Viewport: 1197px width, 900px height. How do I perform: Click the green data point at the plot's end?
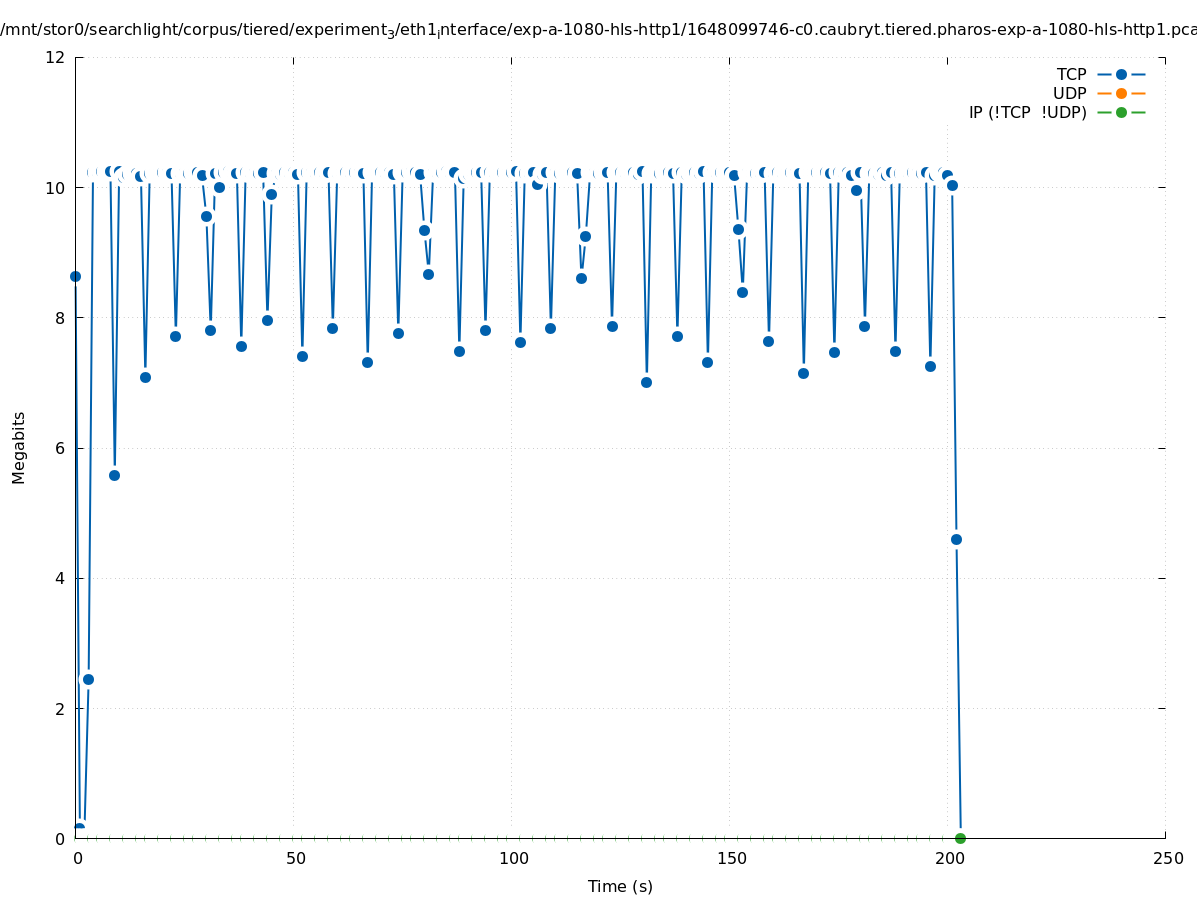pyautogui.click(x=960, y=838)
